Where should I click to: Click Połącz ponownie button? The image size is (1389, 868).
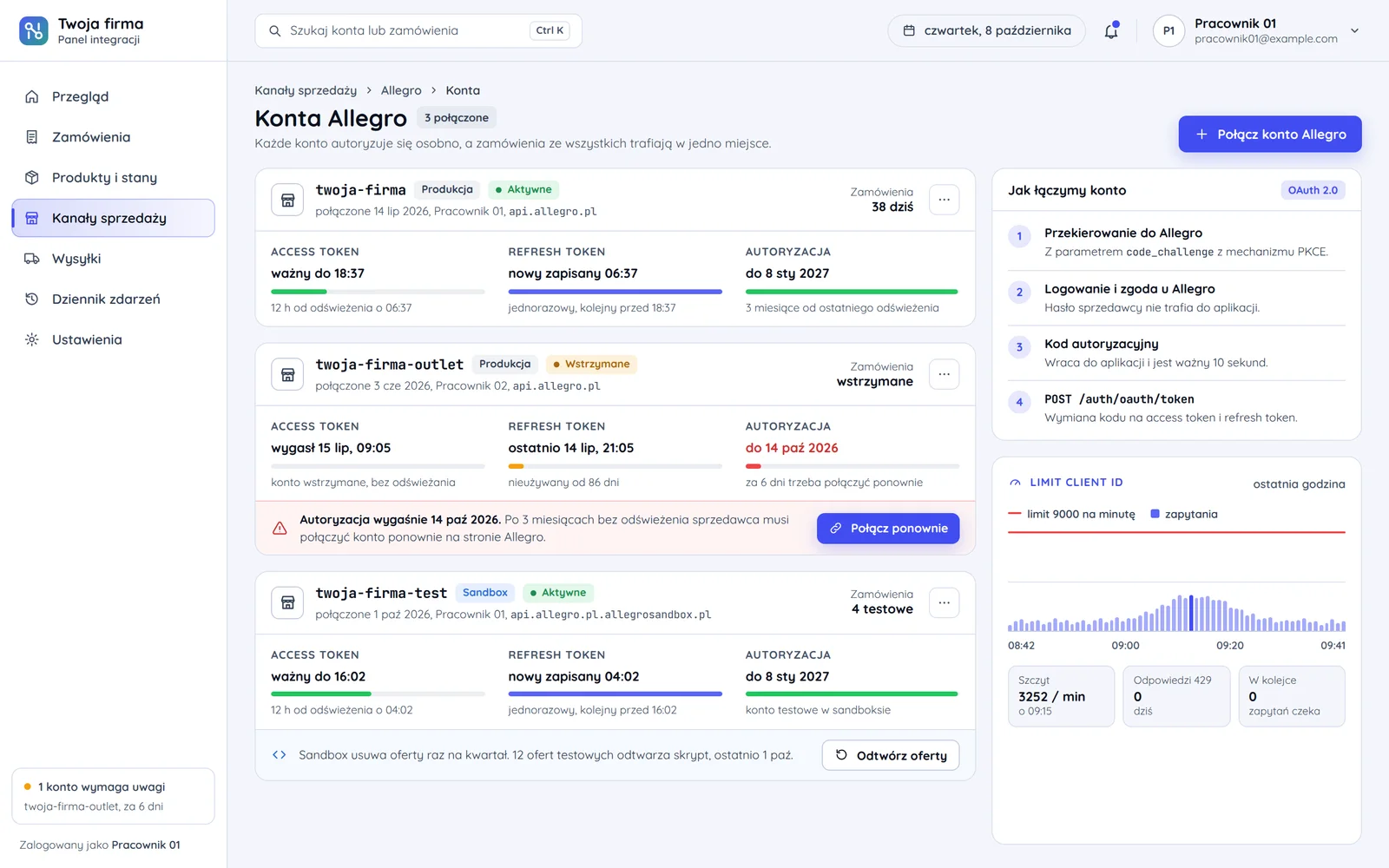[x=888, y=528]
